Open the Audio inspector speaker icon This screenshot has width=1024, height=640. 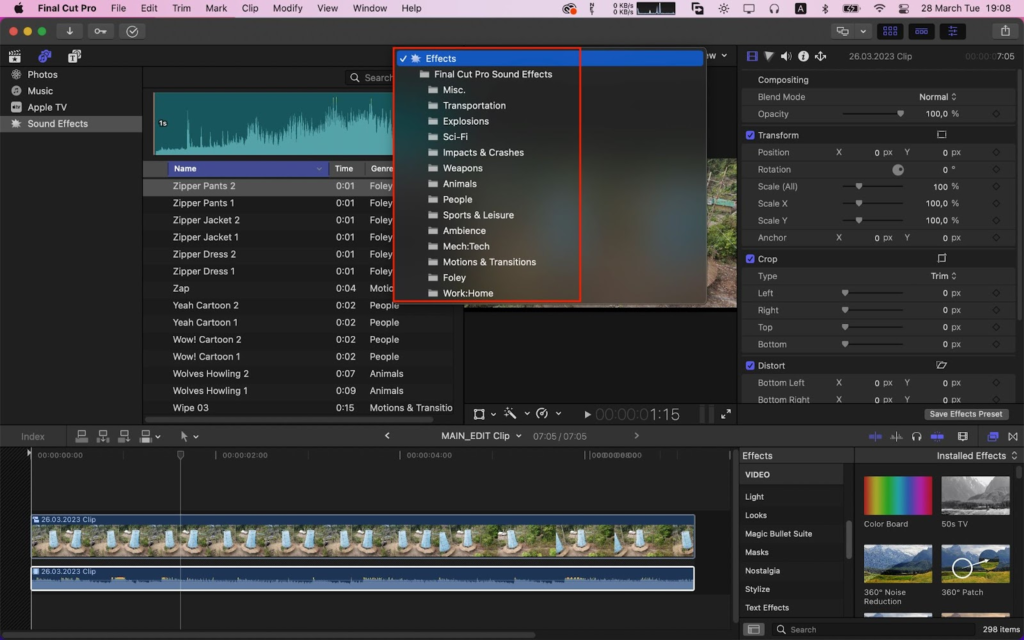point(786,57)
